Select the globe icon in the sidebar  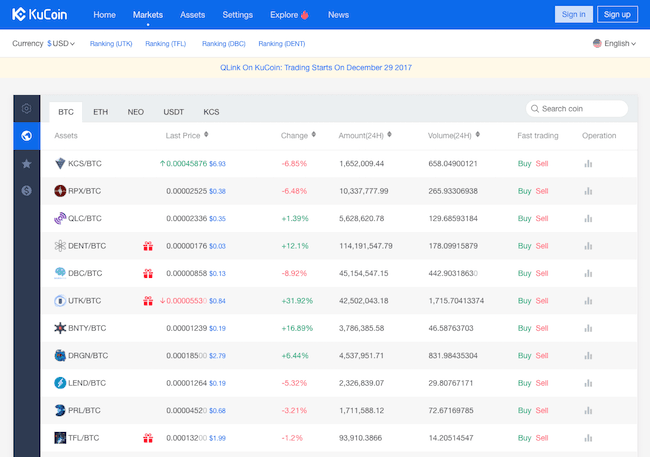[x=26, y=136]
